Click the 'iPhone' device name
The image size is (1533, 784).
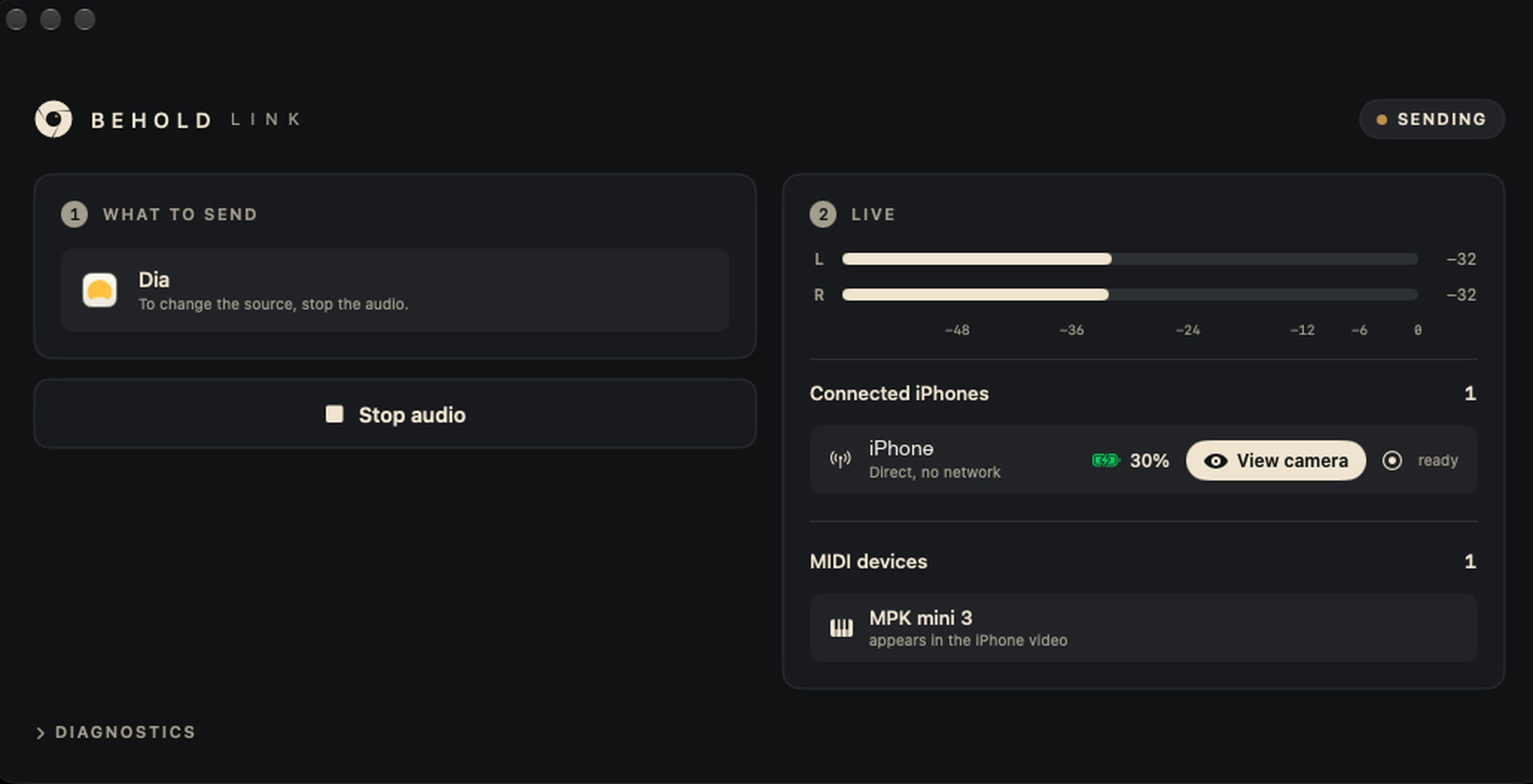901,449
